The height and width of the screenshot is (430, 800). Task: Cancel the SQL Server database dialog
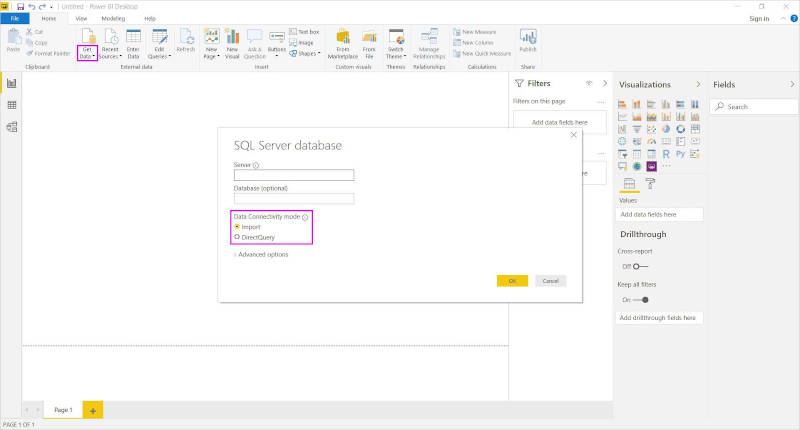click(551, 281)
